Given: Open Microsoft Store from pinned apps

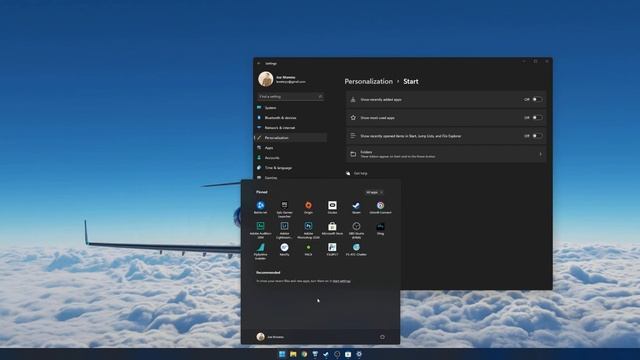Looking at the screenshot, I should coord(332,228).
